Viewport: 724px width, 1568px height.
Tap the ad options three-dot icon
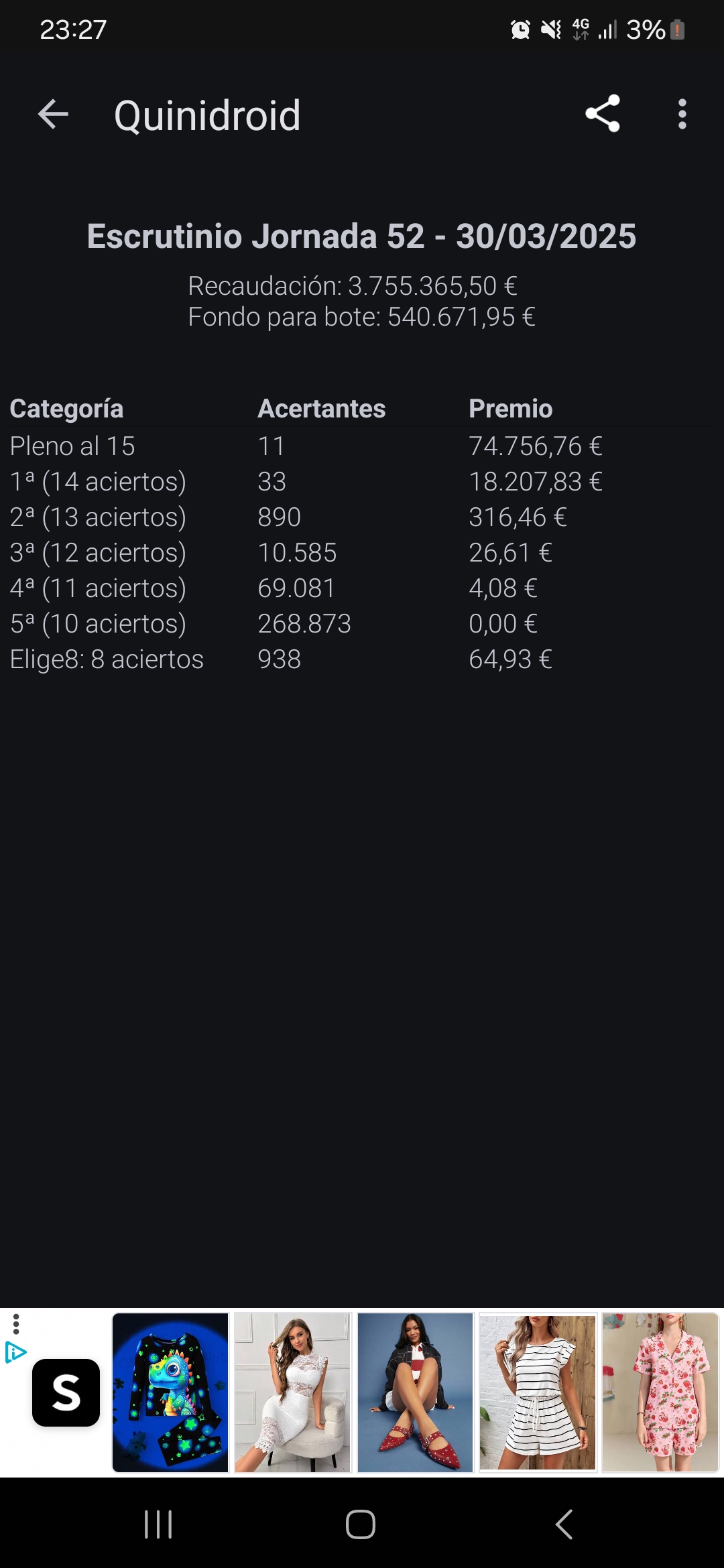pyautogui.click(x=16, y=1324)
